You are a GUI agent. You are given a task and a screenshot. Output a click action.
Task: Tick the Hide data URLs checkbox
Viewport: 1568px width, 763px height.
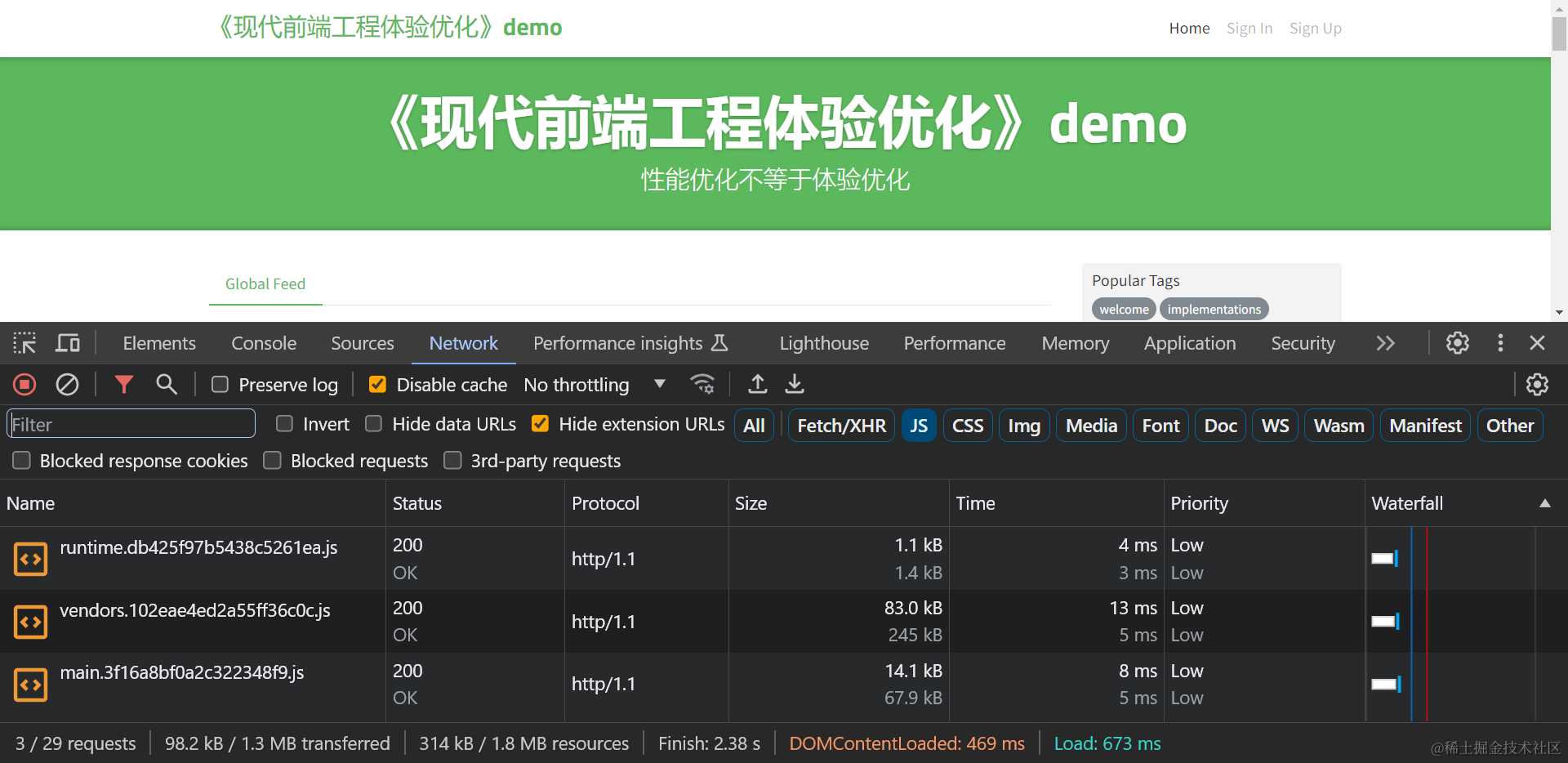(x=374, y=424)
